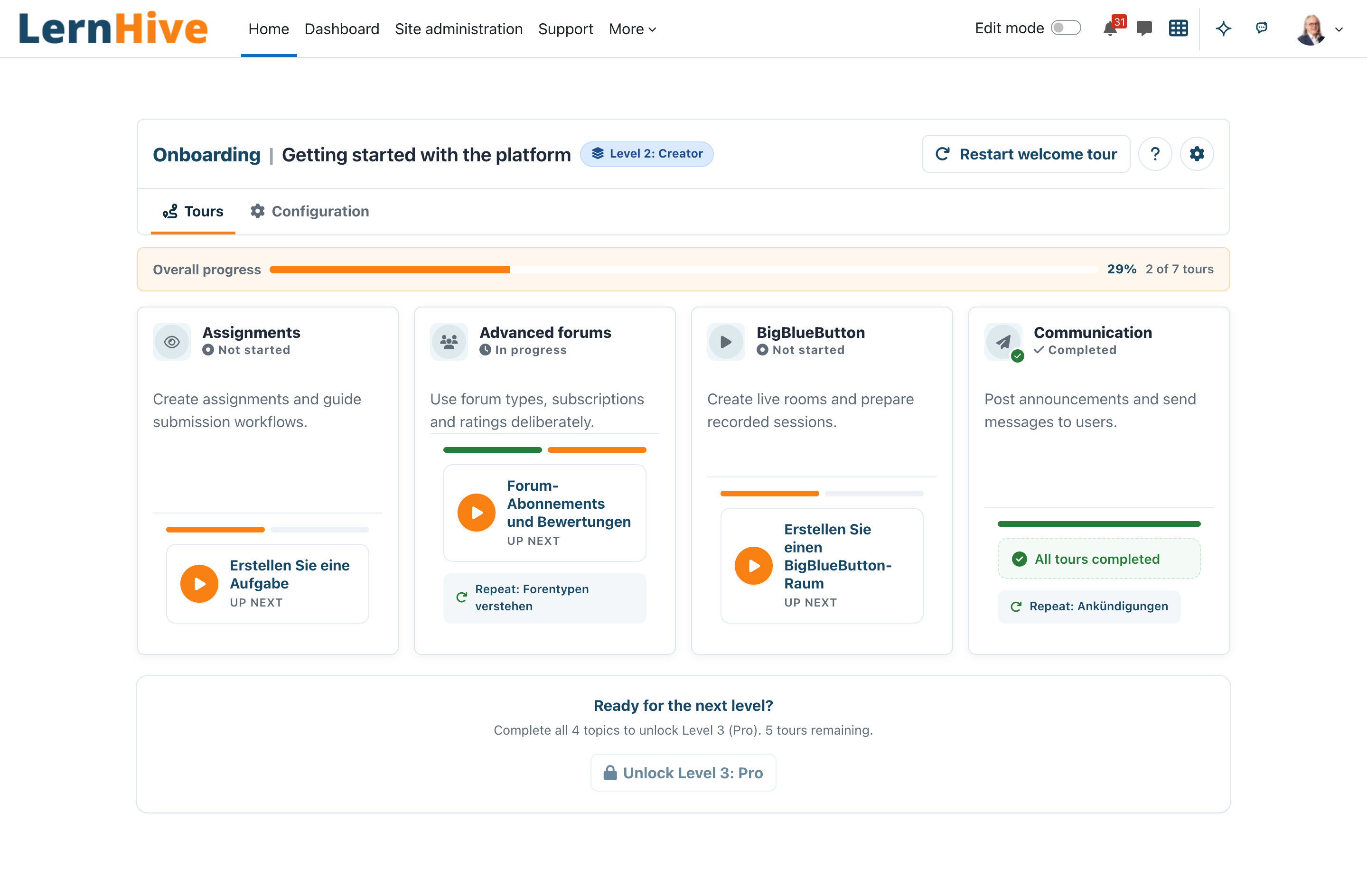Play the Forum-Abonnements und Bewertungen tour
The image size is (1367, 896).
click(x=476, y=513)
